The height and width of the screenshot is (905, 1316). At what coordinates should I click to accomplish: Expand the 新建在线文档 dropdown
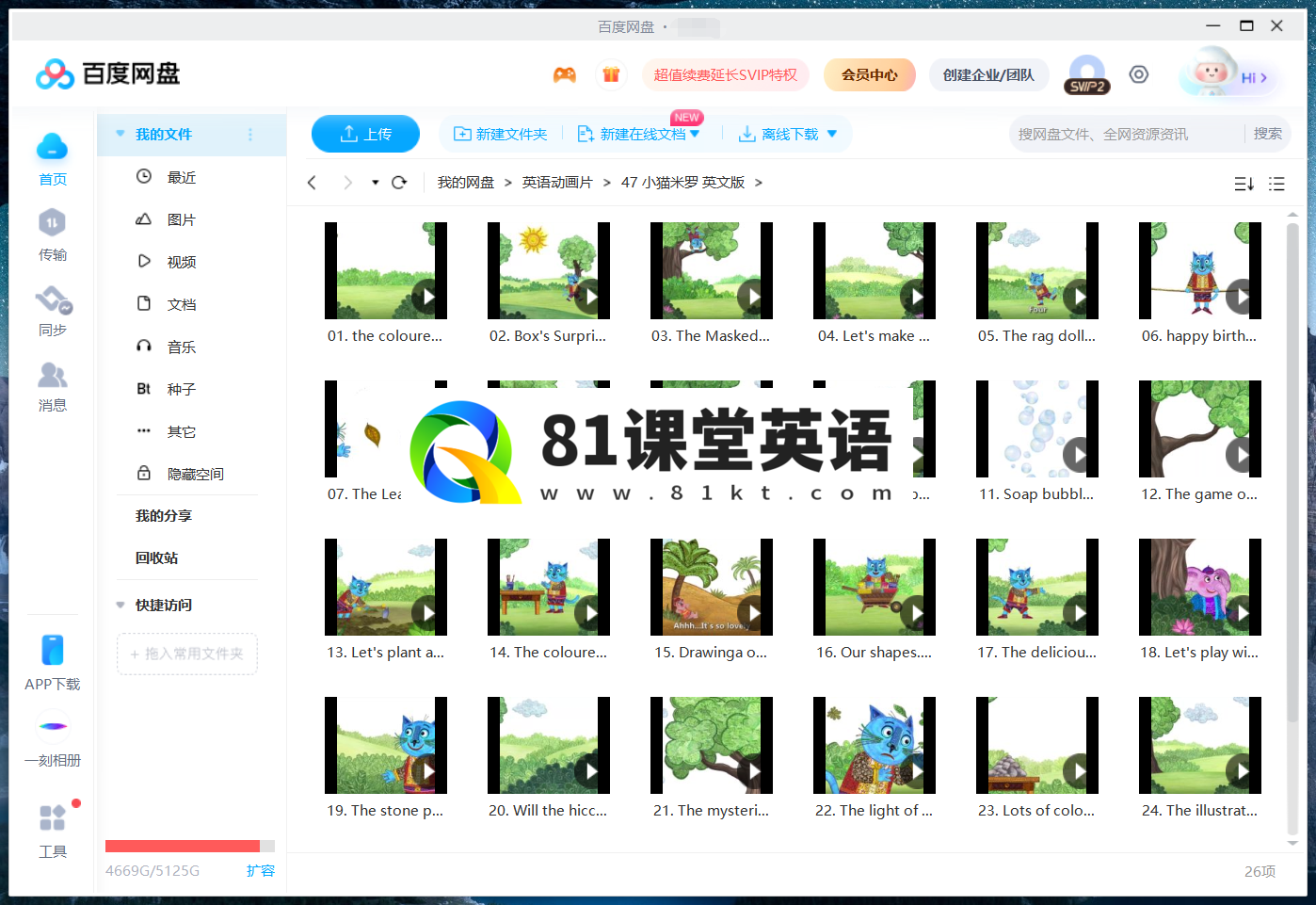[x=695, y=134]
